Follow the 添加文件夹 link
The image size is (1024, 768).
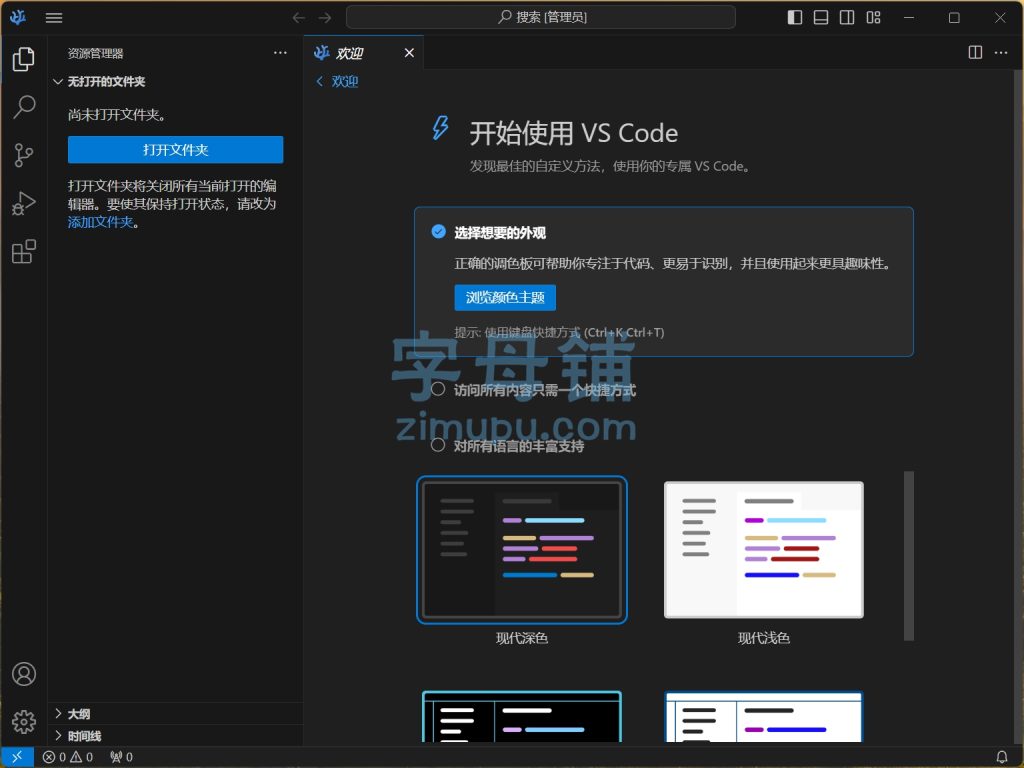[x=101, y=222]
